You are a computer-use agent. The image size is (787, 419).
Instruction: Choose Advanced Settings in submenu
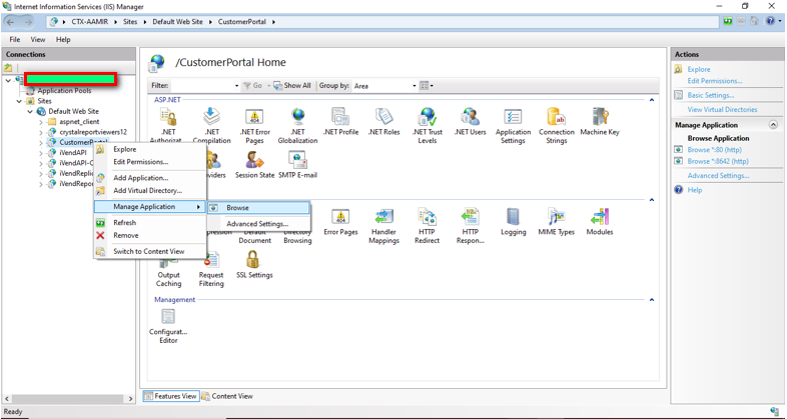[258, 224]
